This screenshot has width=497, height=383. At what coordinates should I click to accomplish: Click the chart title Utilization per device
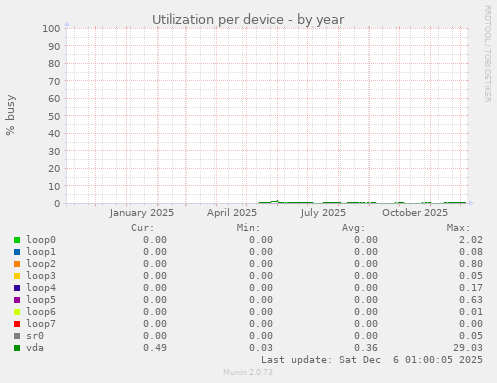point(248,20)
